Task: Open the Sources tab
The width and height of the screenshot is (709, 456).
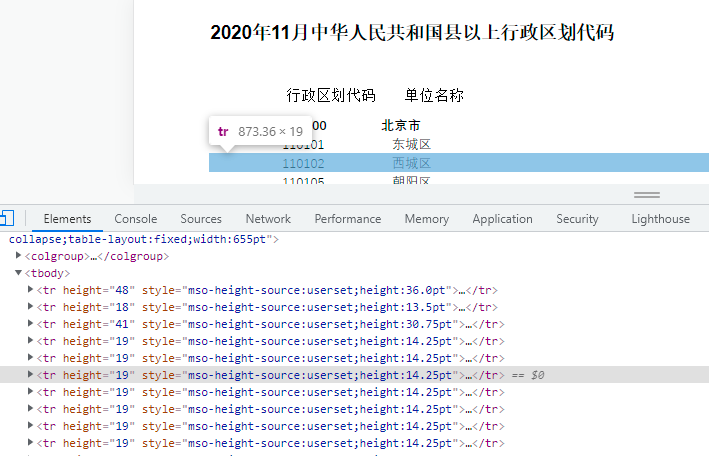Action: point(201,219)
